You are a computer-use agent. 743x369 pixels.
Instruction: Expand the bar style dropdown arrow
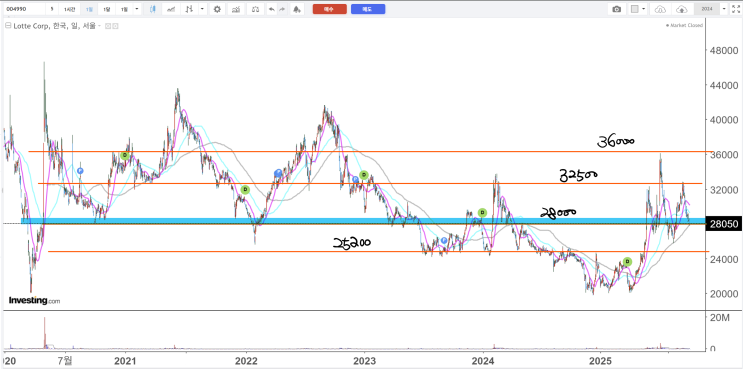click(202, 9)
